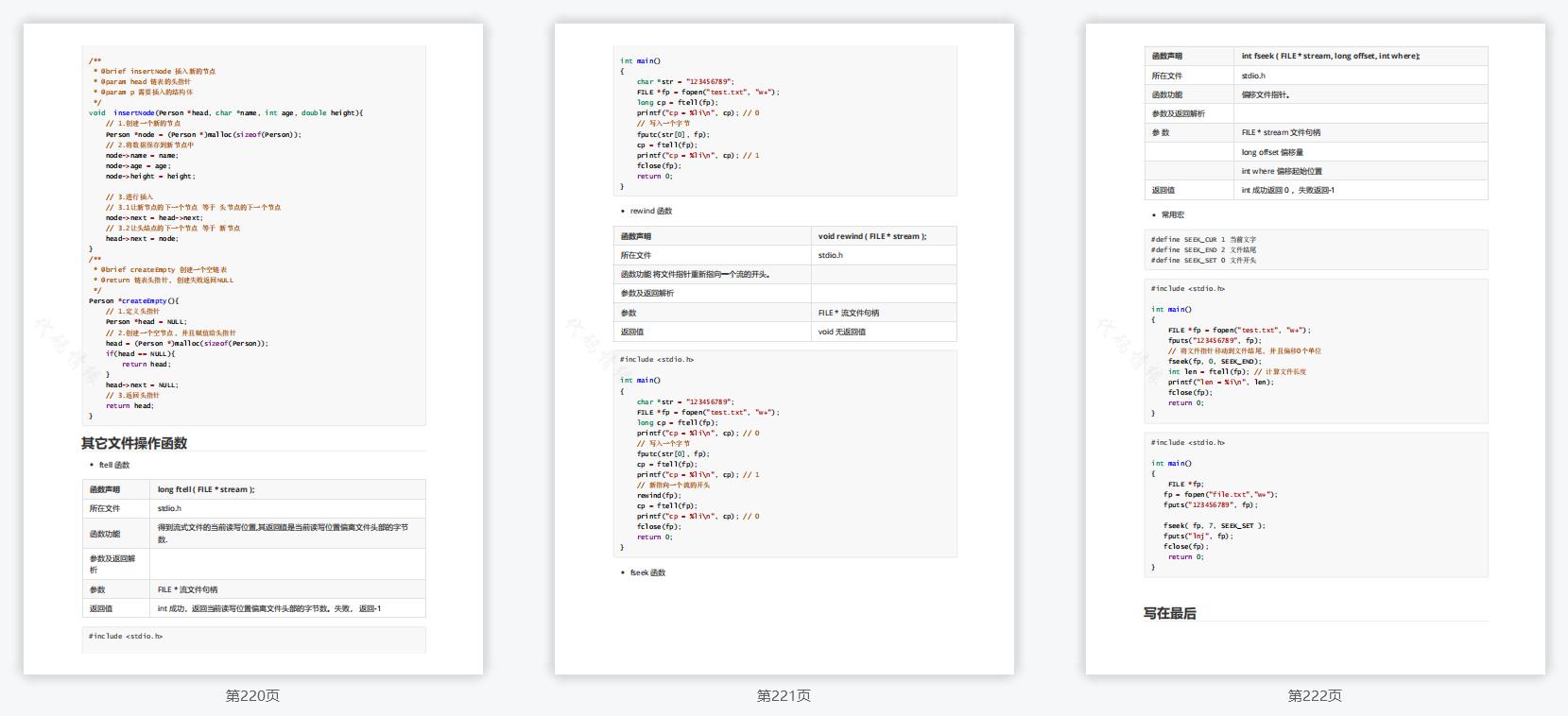Click the bullet item rewind 函数
The image size is (1568, 716).
(x=651, y=211)
